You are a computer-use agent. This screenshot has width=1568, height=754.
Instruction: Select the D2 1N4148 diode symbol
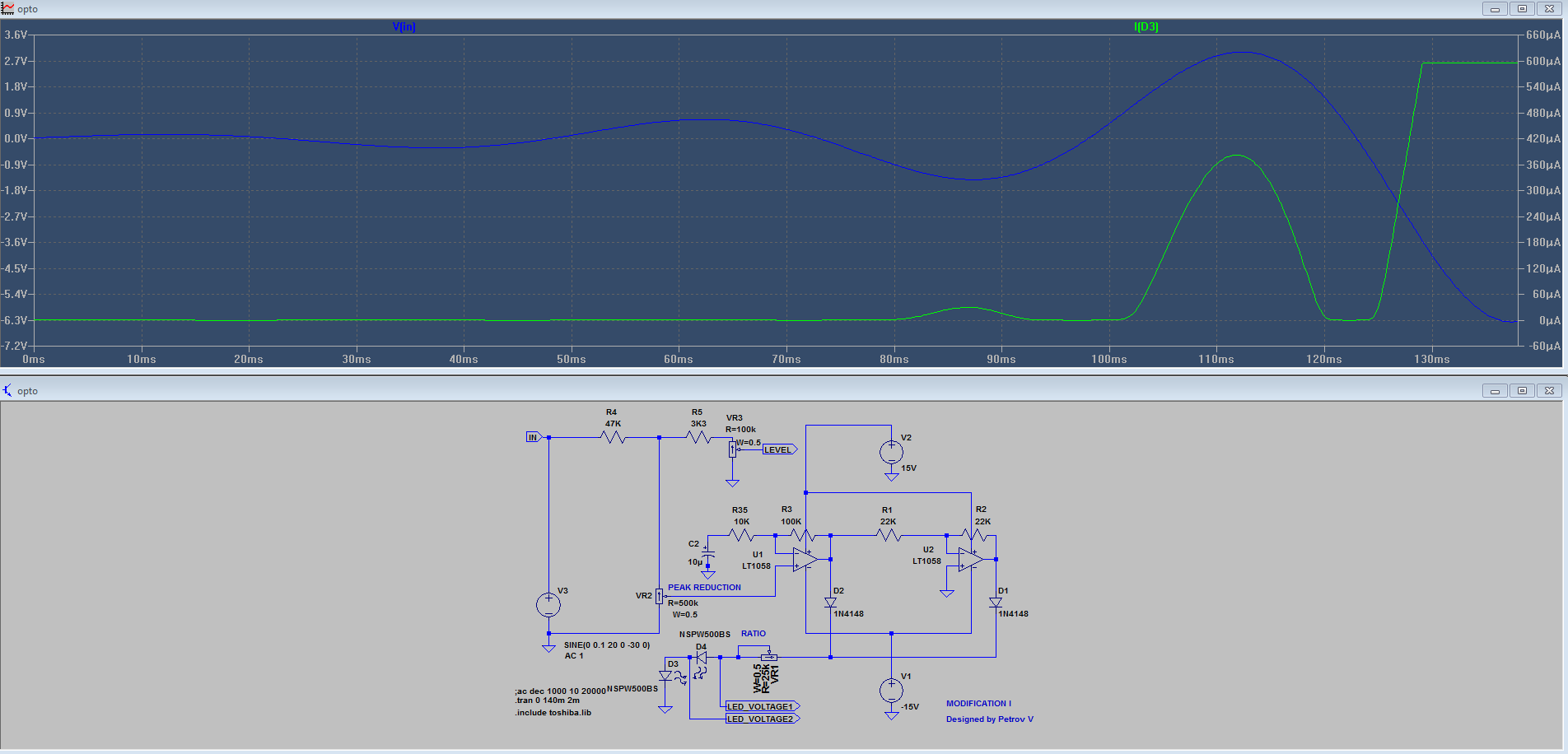coord(830,603)
